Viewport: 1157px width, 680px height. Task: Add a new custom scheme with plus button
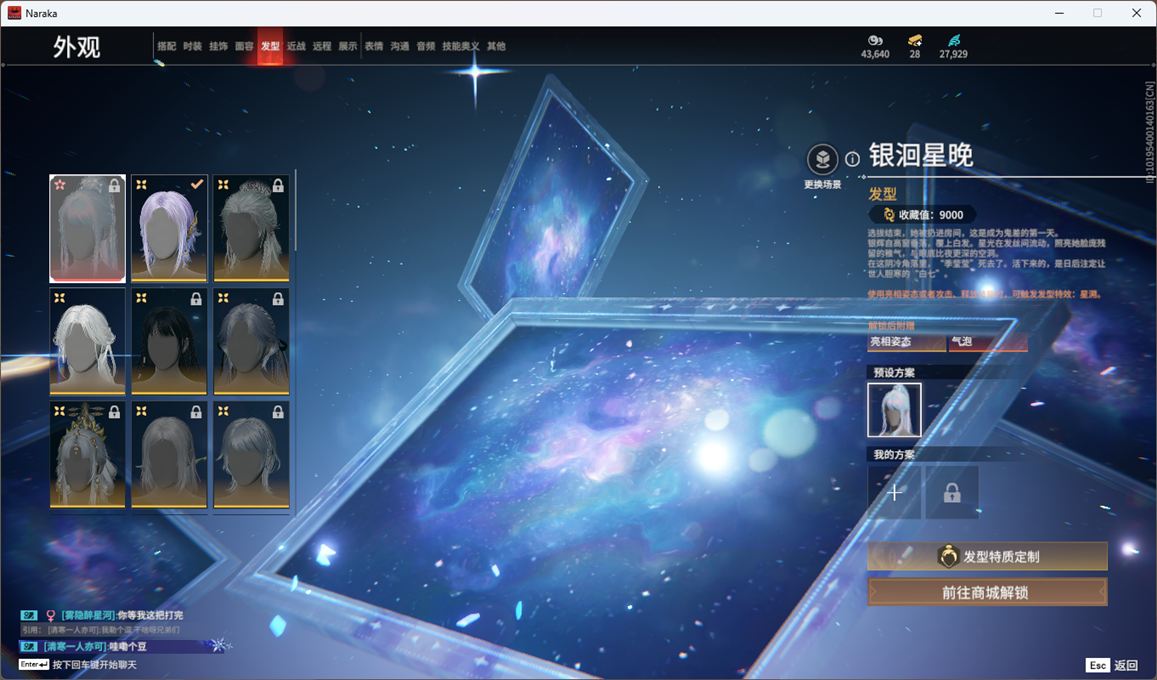click(894, 492)
